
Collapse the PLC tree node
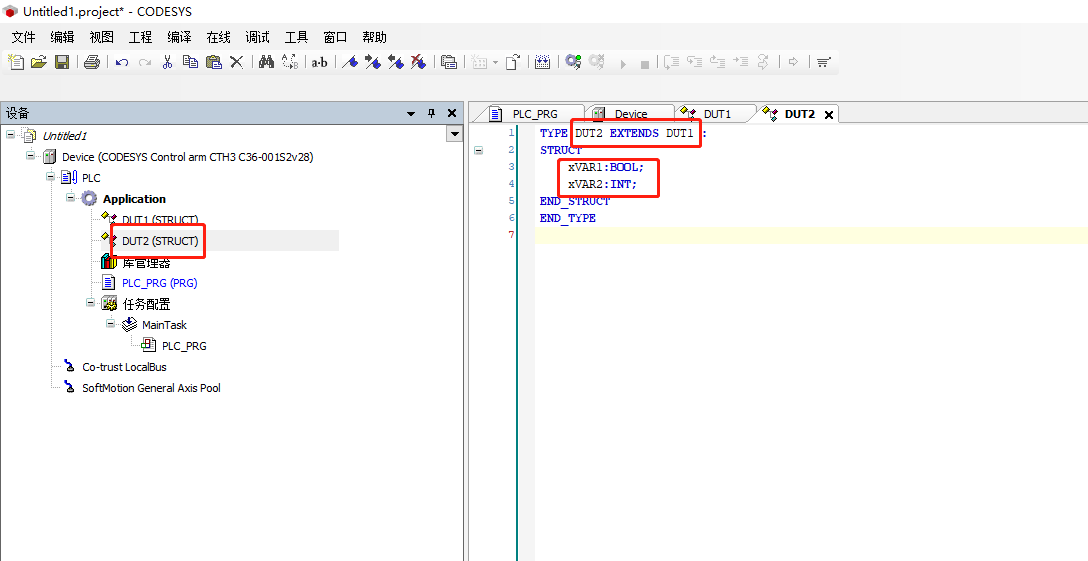[51, 176]
